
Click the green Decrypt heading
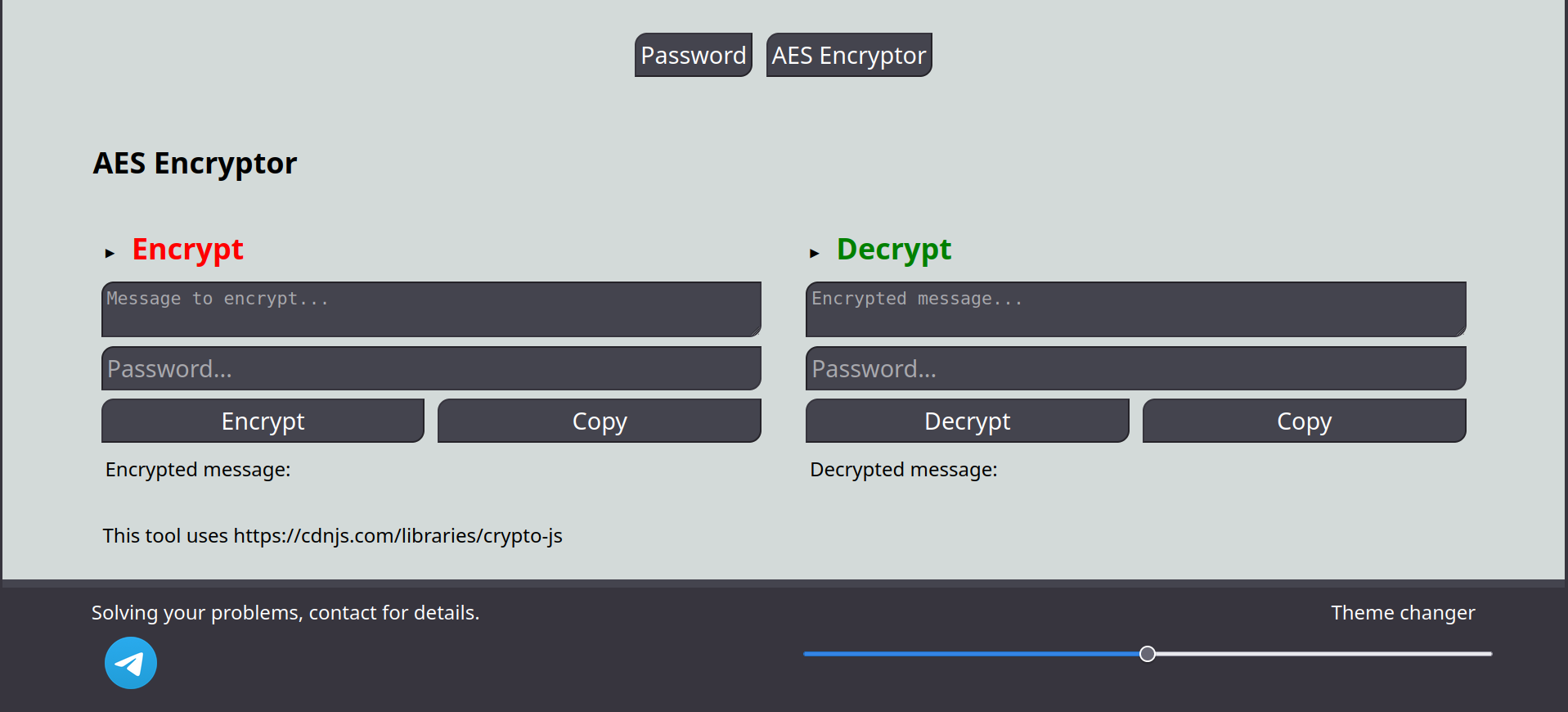click(894, 250)
